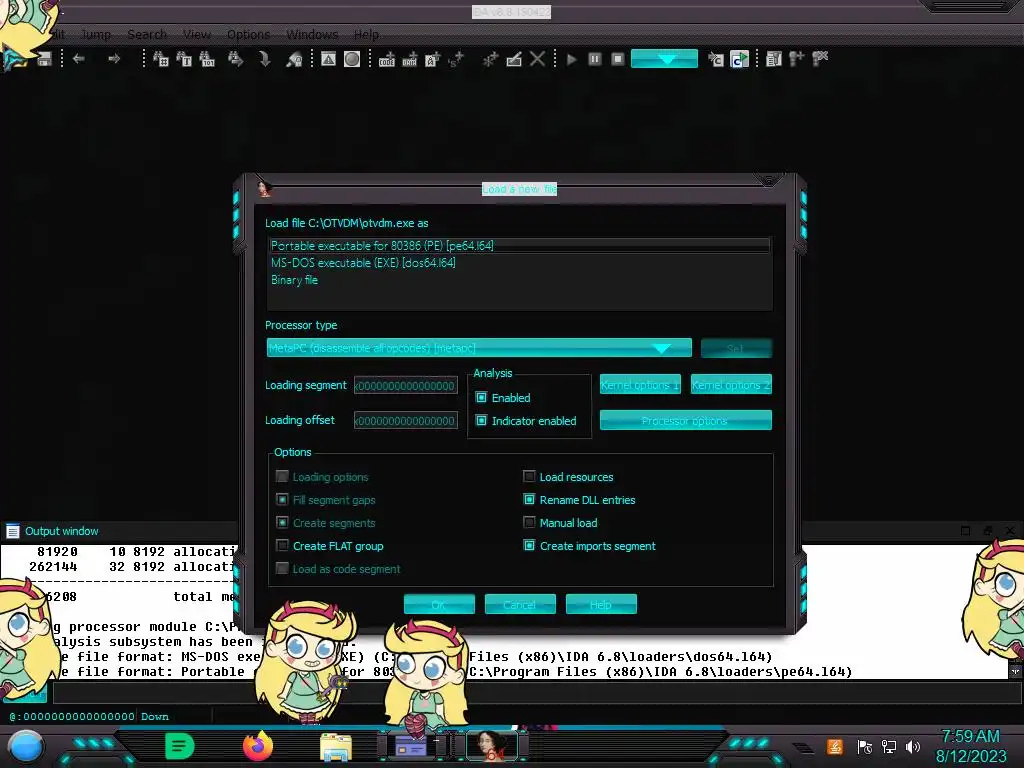Toggle the Loading options checkbox
Viewport: 1024px width, 768px height.
point(282,477)
